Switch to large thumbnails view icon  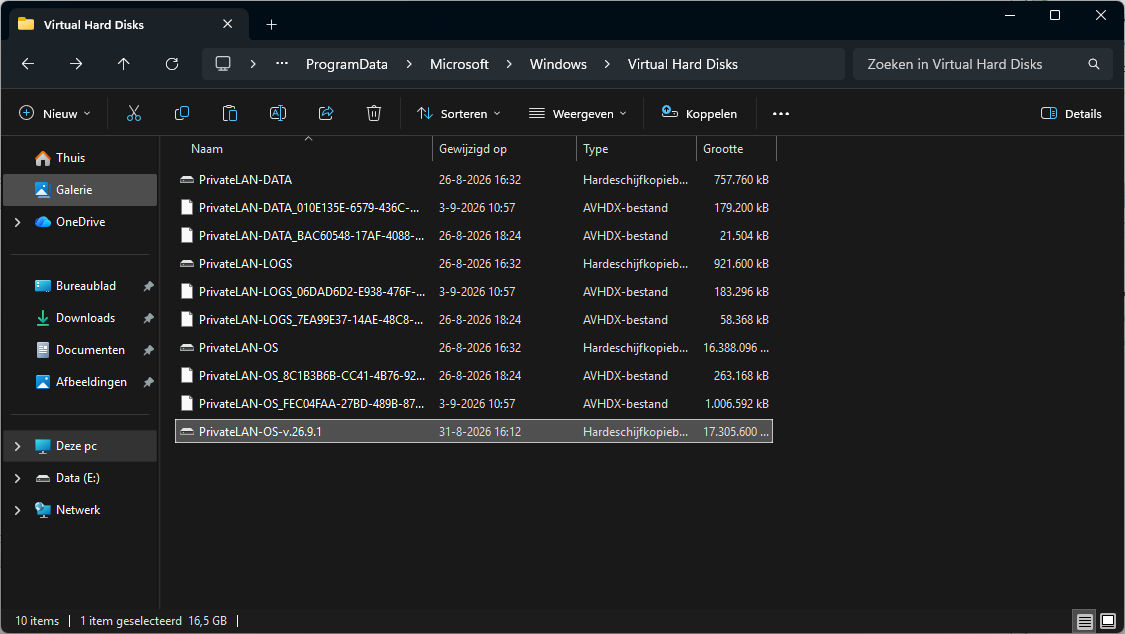(1108, 621)
